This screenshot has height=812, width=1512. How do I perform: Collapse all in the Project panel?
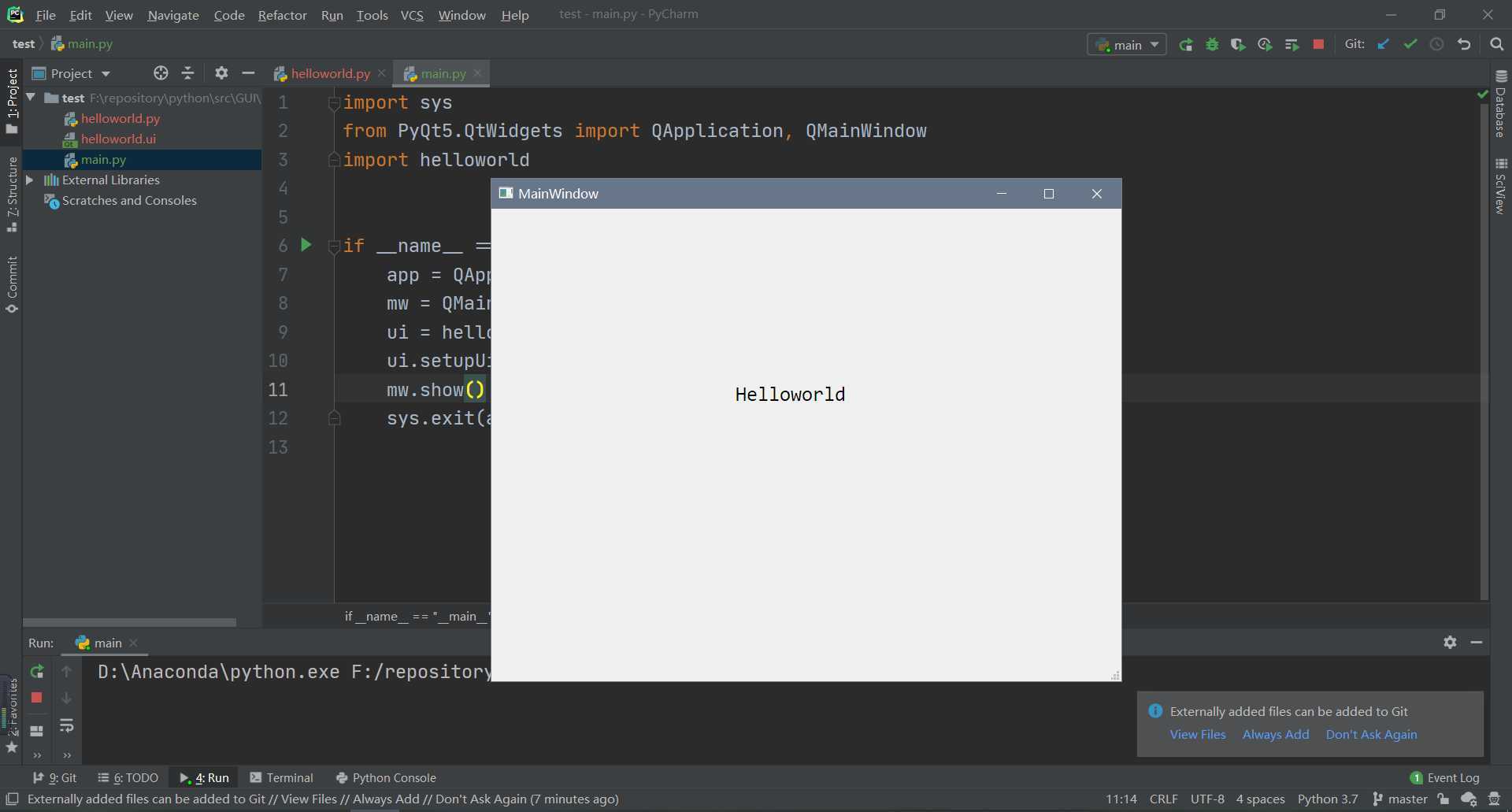tap(188, 73)
